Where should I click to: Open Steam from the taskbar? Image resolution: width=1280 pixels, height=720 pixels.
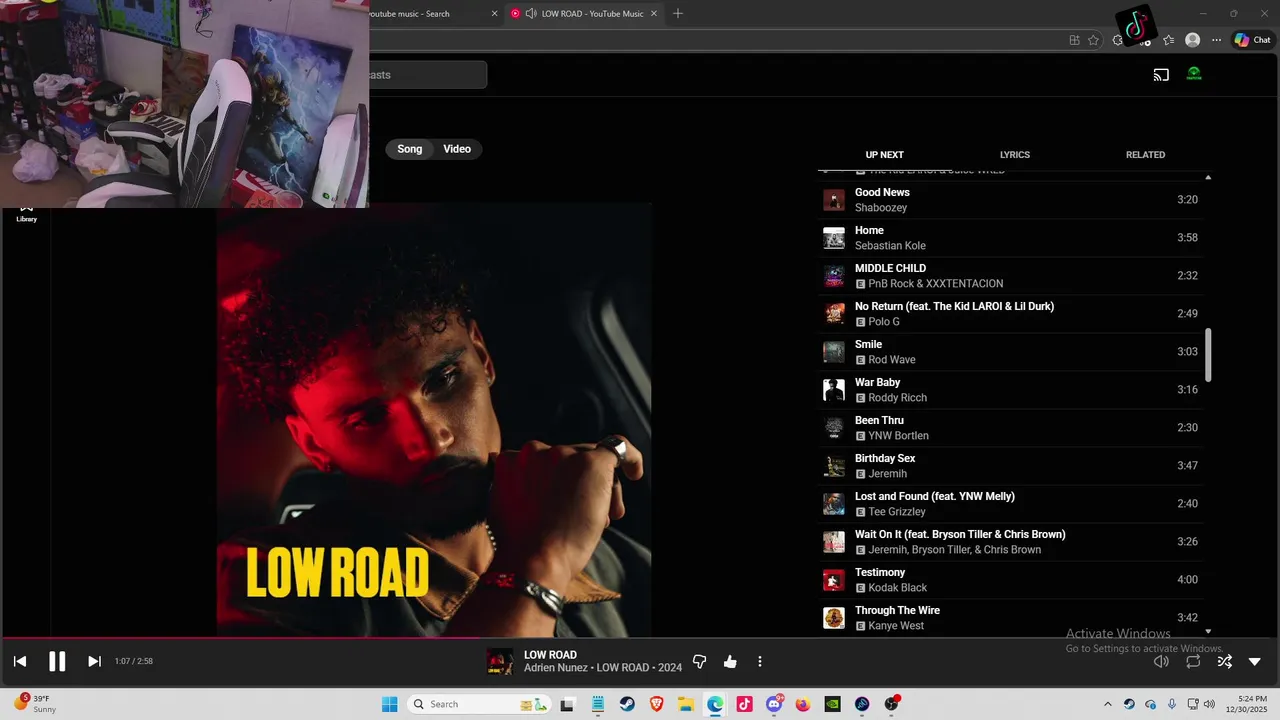[x=627, y=704]
